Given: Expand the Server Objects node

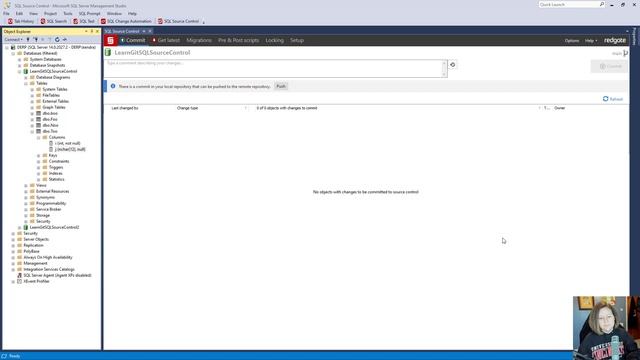Looking at the screenshot, I should 13,240.
